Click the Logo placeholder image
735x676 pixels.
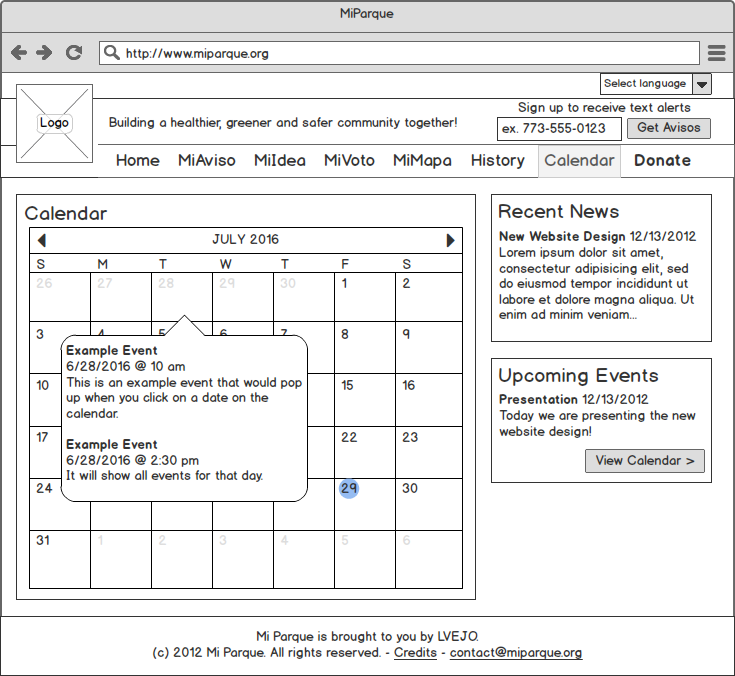[54, 123]
